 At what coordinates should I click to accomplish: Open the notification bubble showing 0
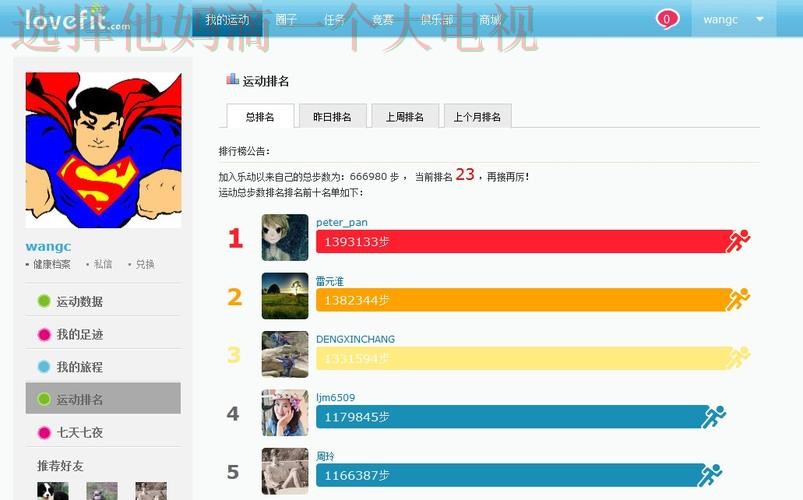667,19
